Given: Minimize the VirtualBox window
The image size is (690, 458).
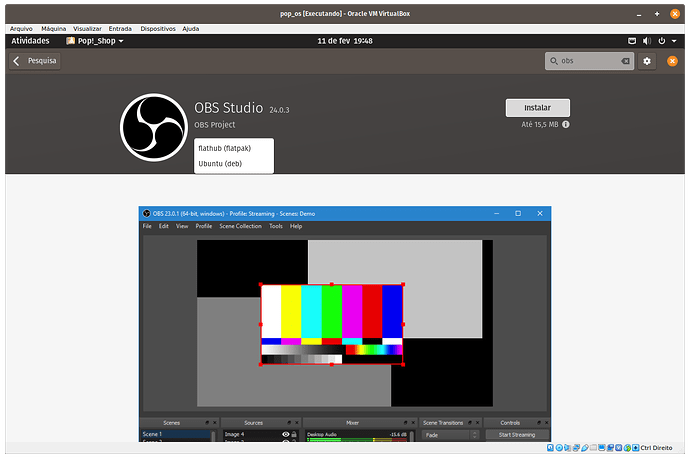Looking at the screenshot, I should [x=639, y=15].
